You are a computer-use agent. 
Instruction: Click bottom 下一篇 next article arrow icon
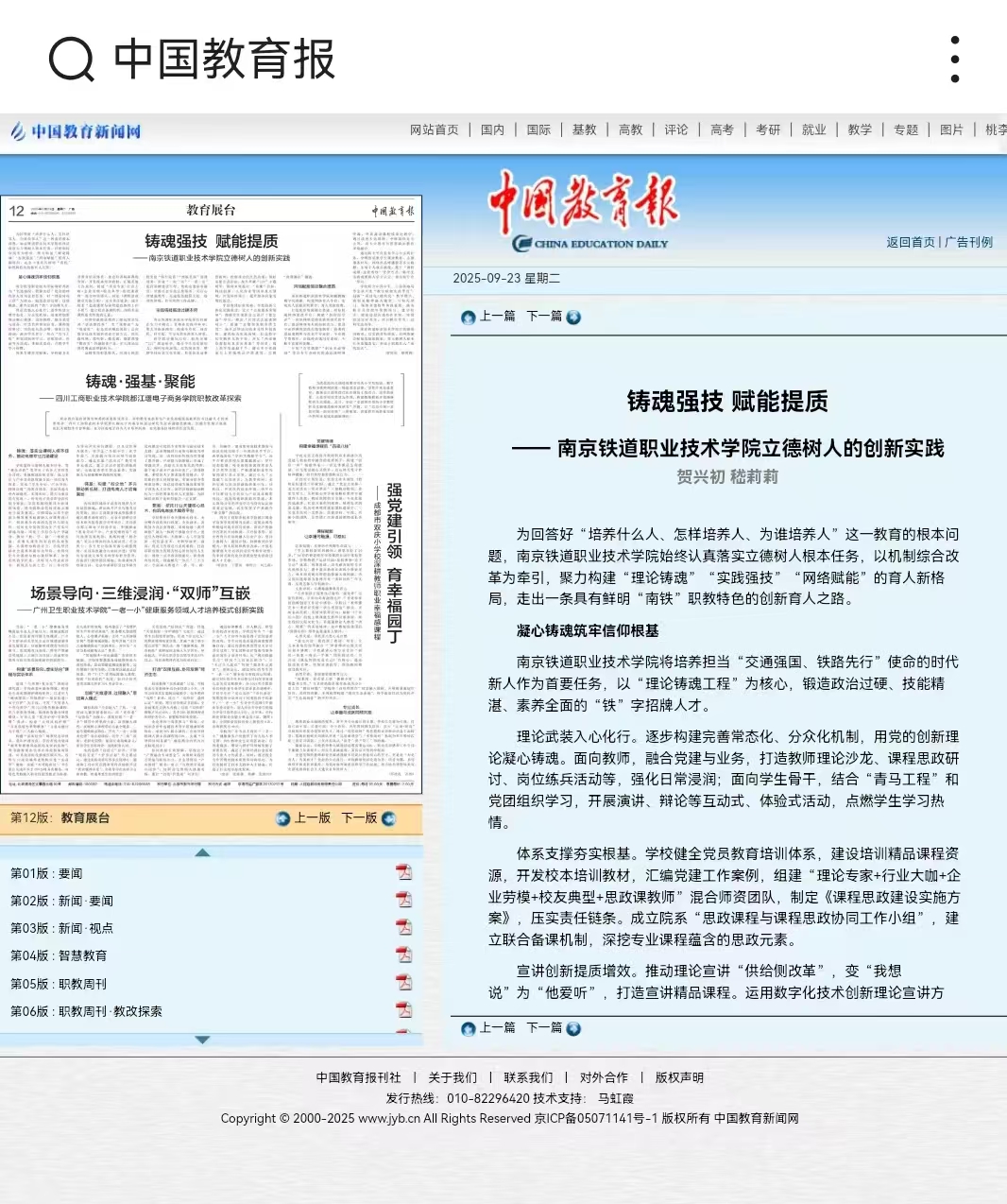coord(573,1029)
